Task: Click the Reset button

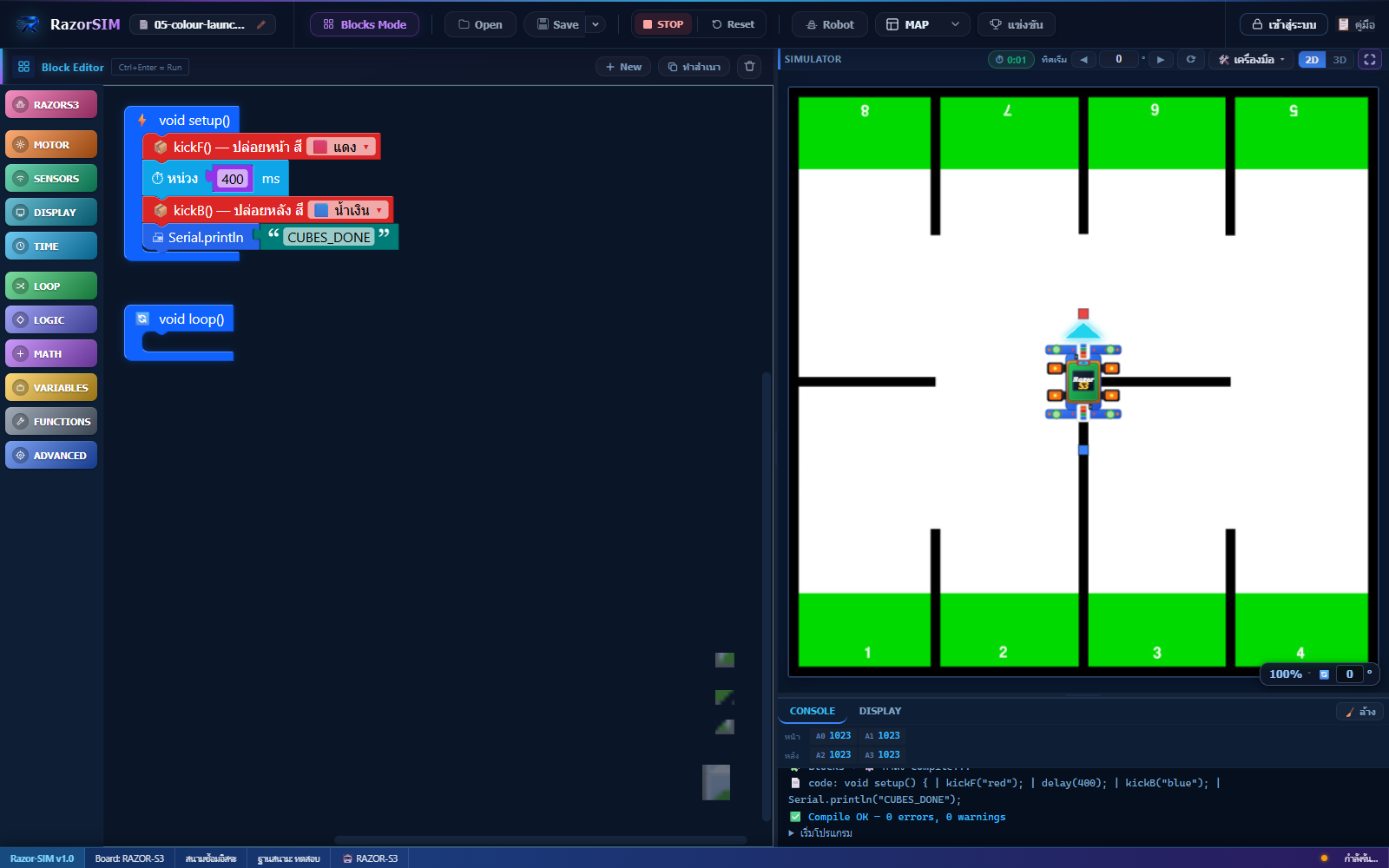Action: coord(733,24)
